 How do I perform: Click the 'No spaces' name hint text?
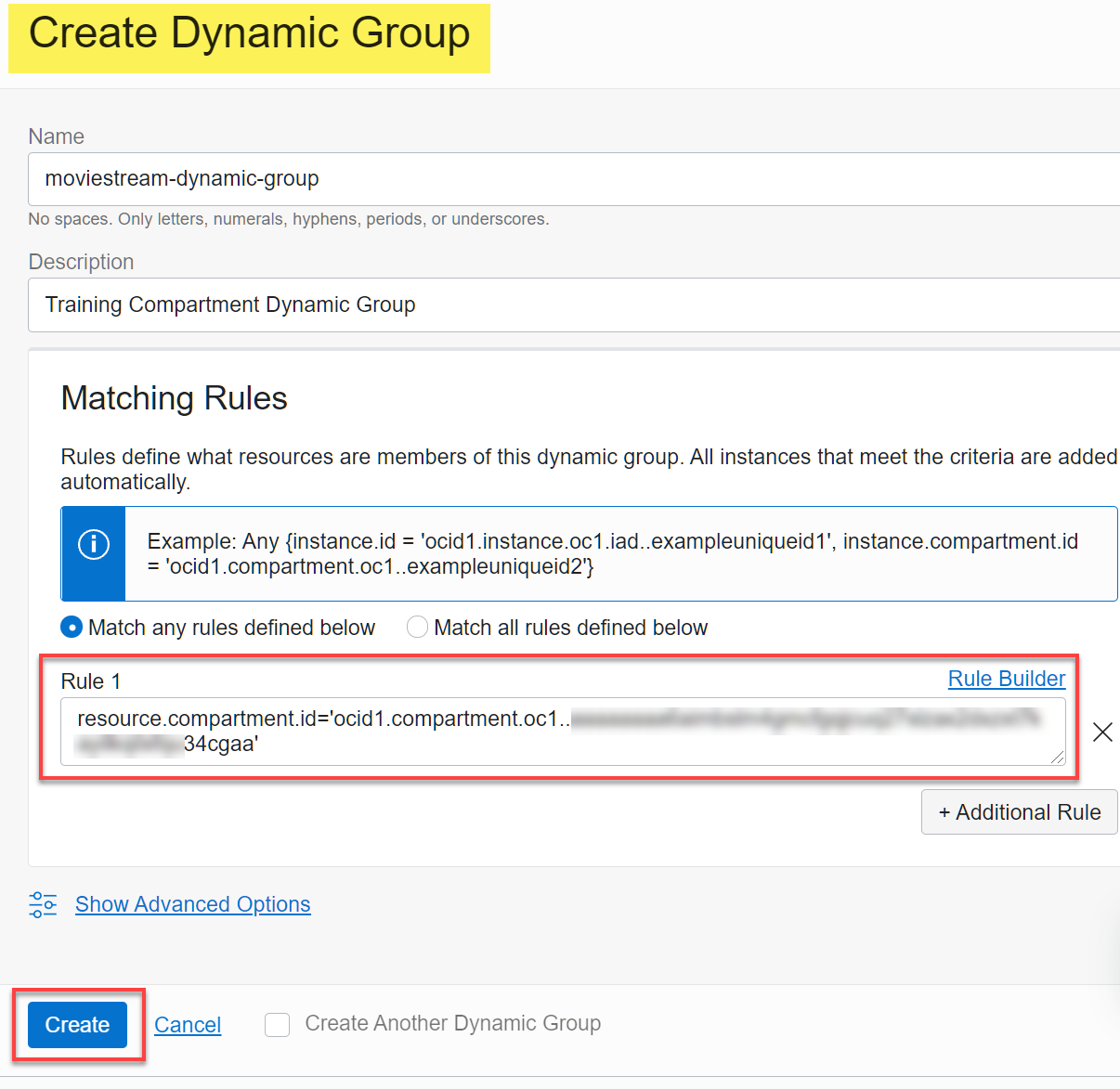(x=289, y=219)
